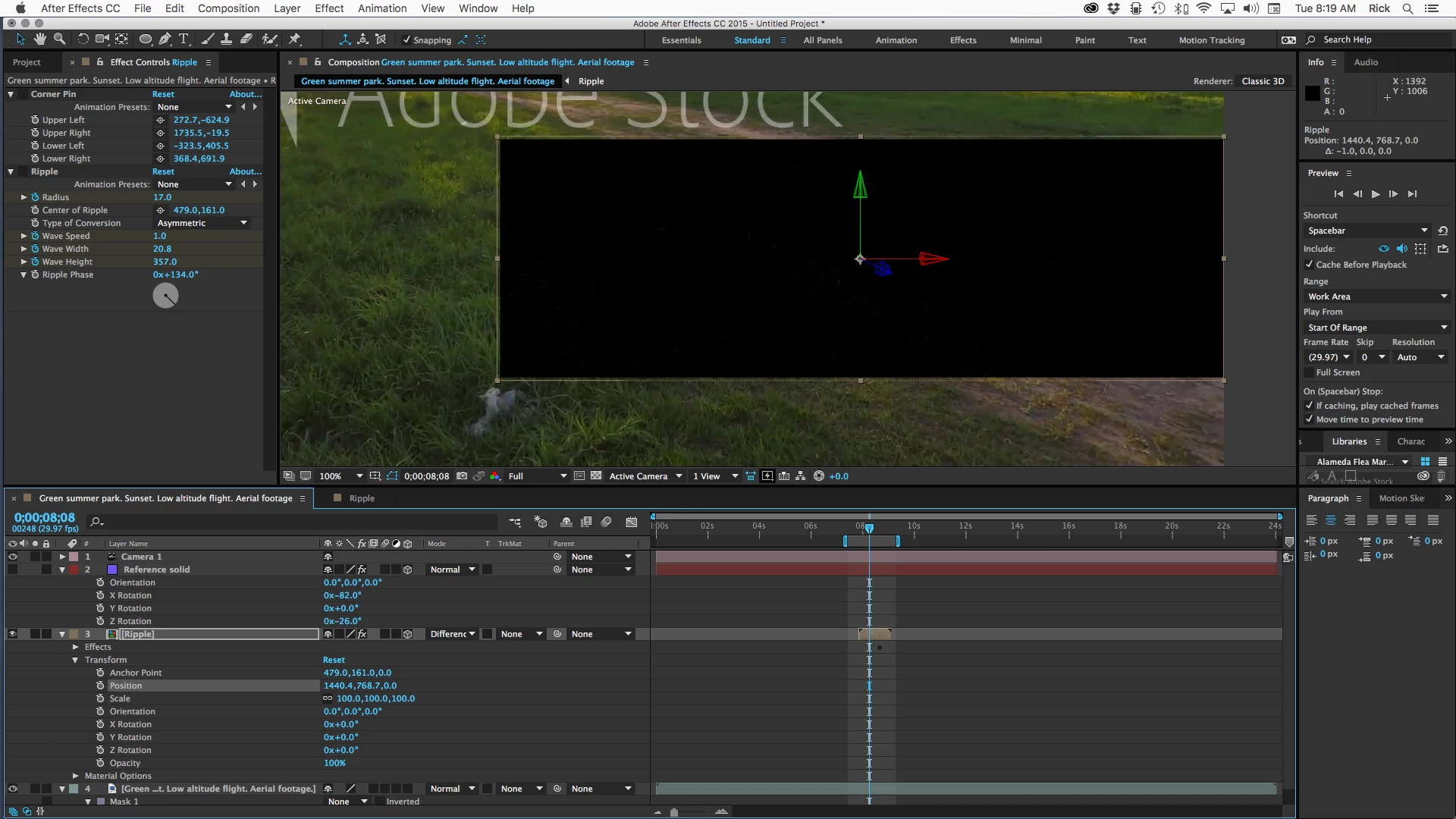Click the take snapshot camera icon
The image size is (1456, 819).
(x=462, y=476)
